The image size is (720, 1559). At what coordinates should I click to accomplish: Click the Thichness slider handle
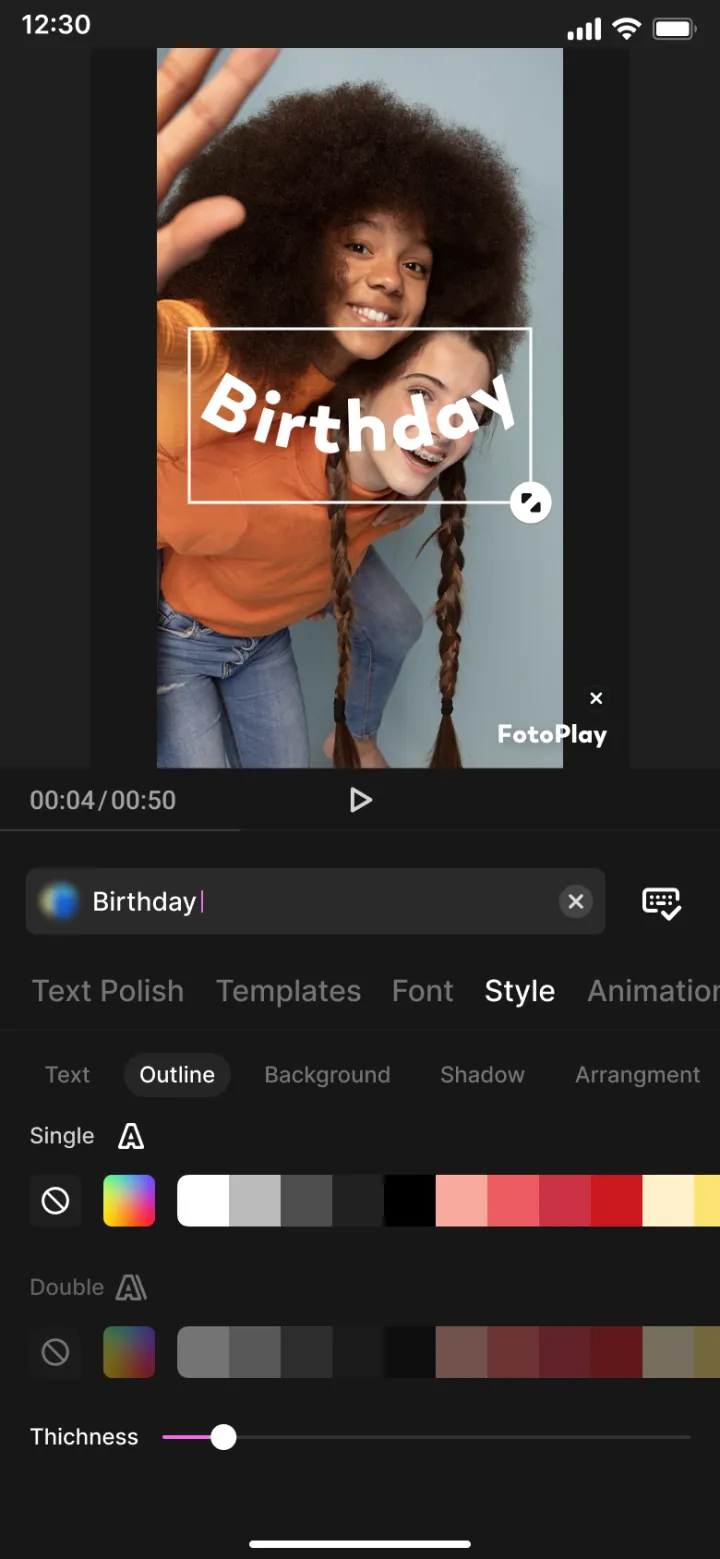[x=223, y=1437]
